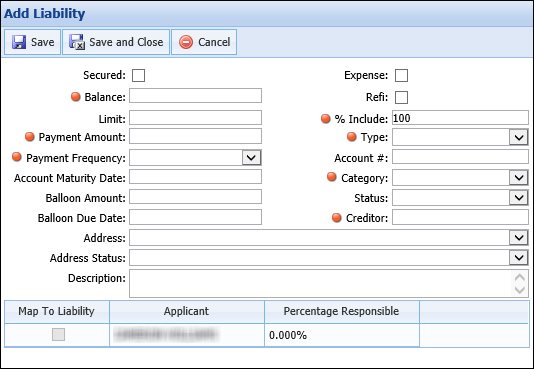Tick the Secured checkbox
Screen dimensions: 534x369
[x=138, y=75]
